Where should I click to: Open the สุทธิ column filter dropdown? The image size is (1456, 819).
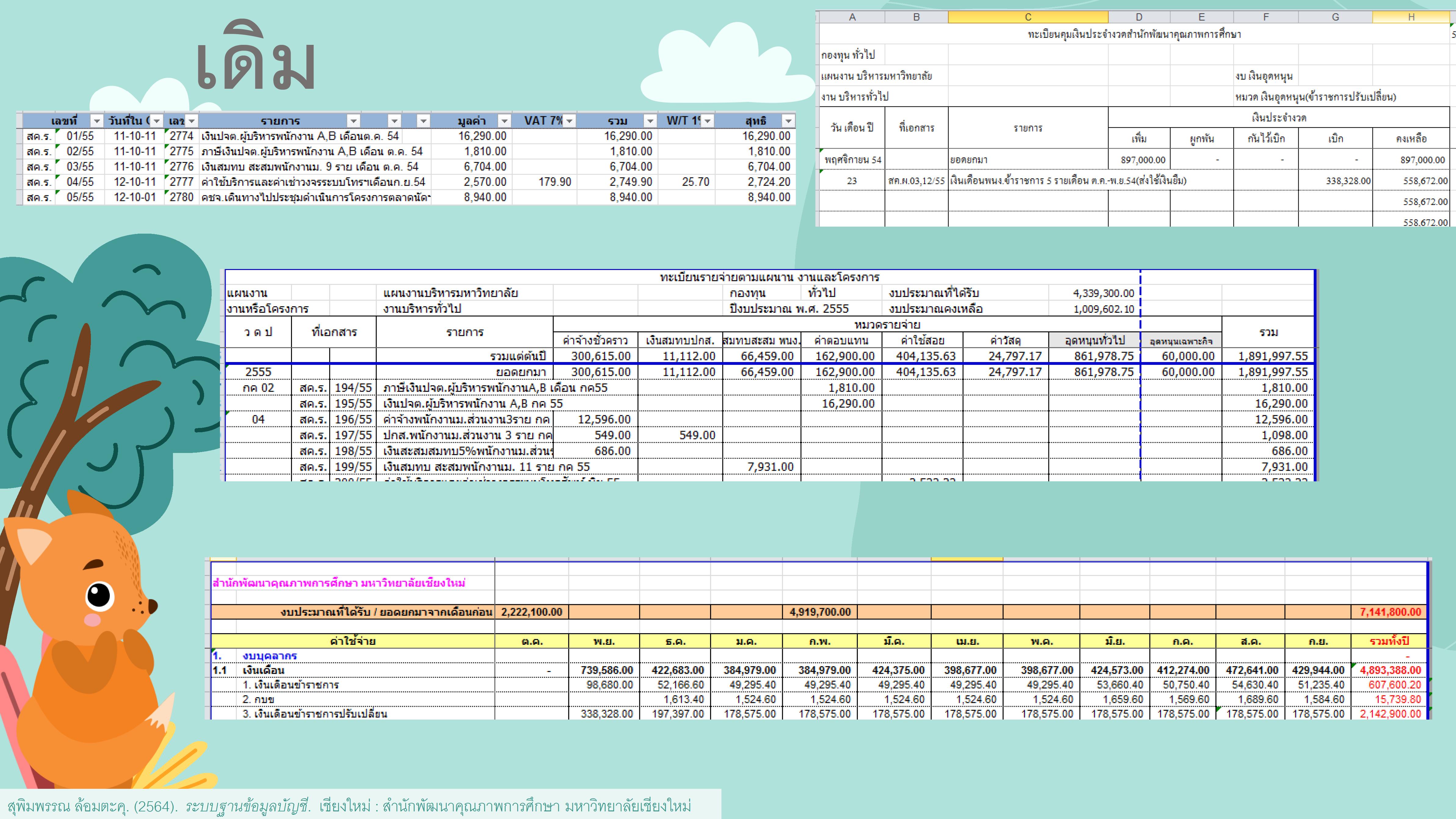click(x=788, y=121)
